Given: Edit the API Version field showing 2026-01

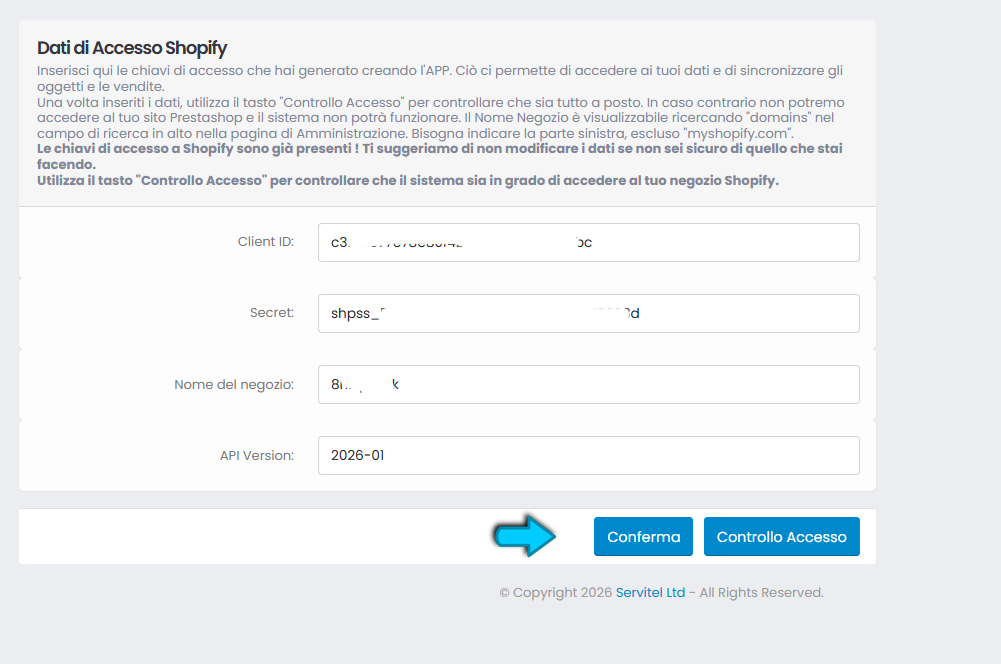Looking at the screenshot, I should pyautogui.click(x=589, y=455).
